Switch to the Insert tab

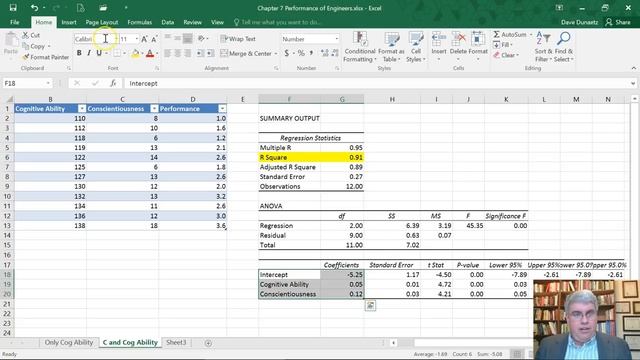click(x=69, y=22)
